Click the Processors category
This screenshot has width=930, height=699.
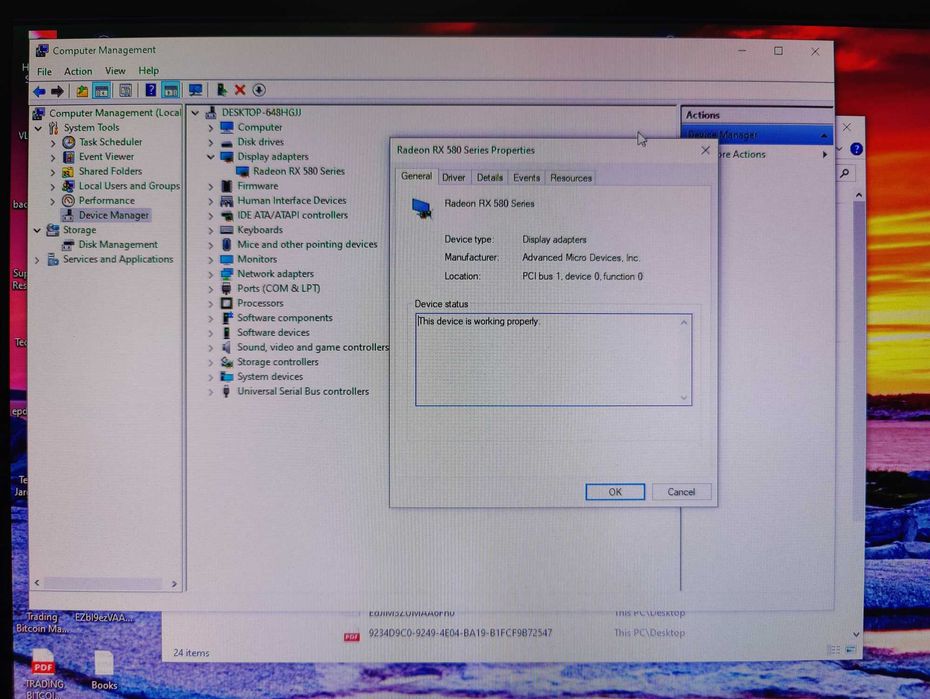click(x=260, y=303)
